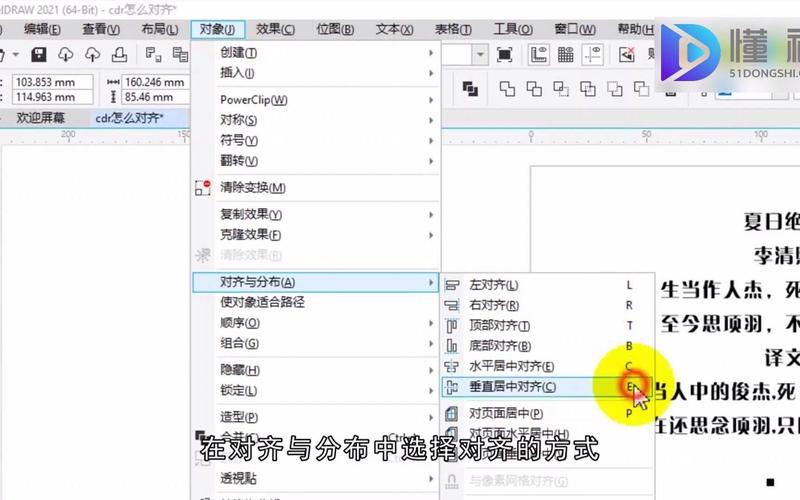Click the Y position field 114.963 mm

(53, 97)
